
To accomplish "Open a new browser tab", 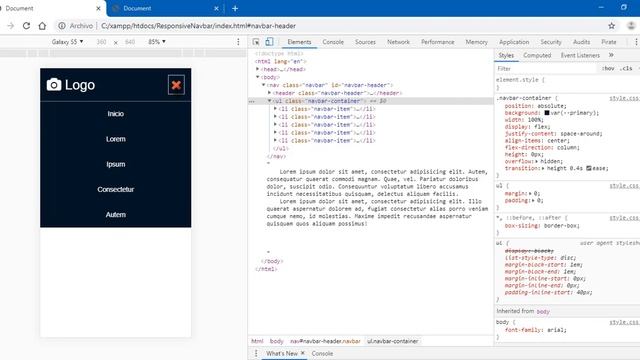I will tap(235, 8).
